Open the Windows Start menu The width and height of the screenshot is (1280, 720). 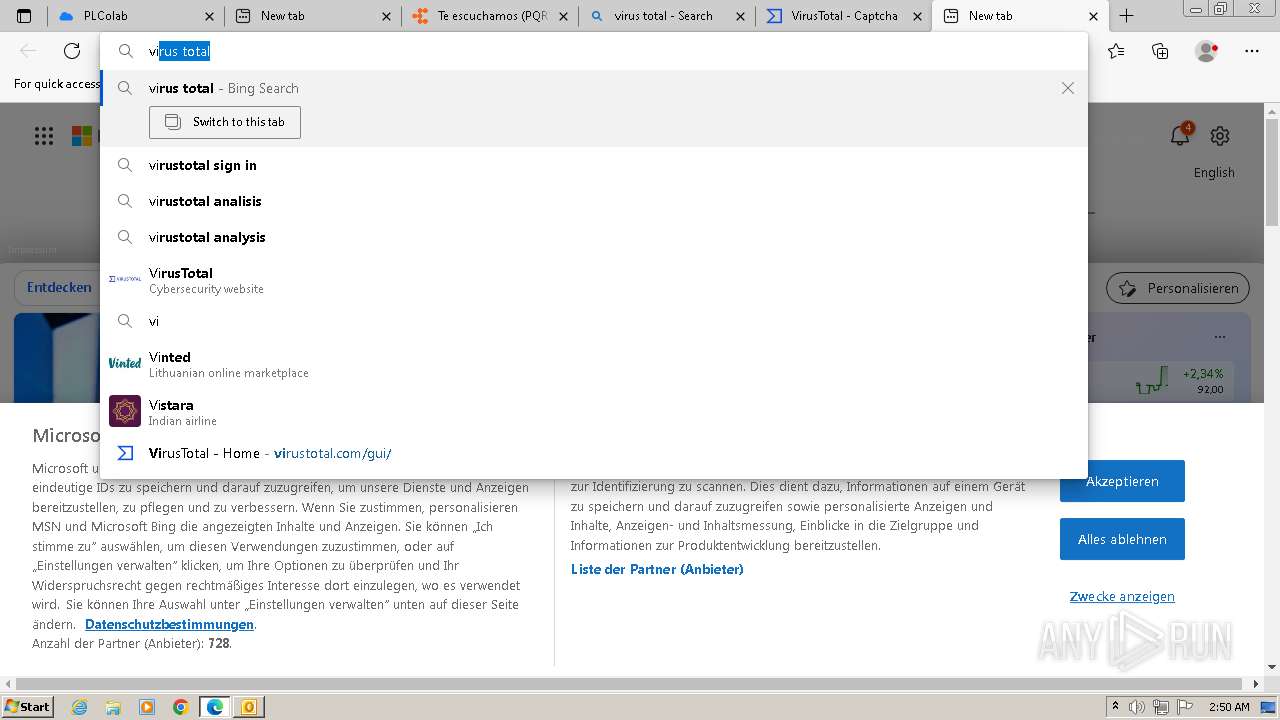coord(27,706)
